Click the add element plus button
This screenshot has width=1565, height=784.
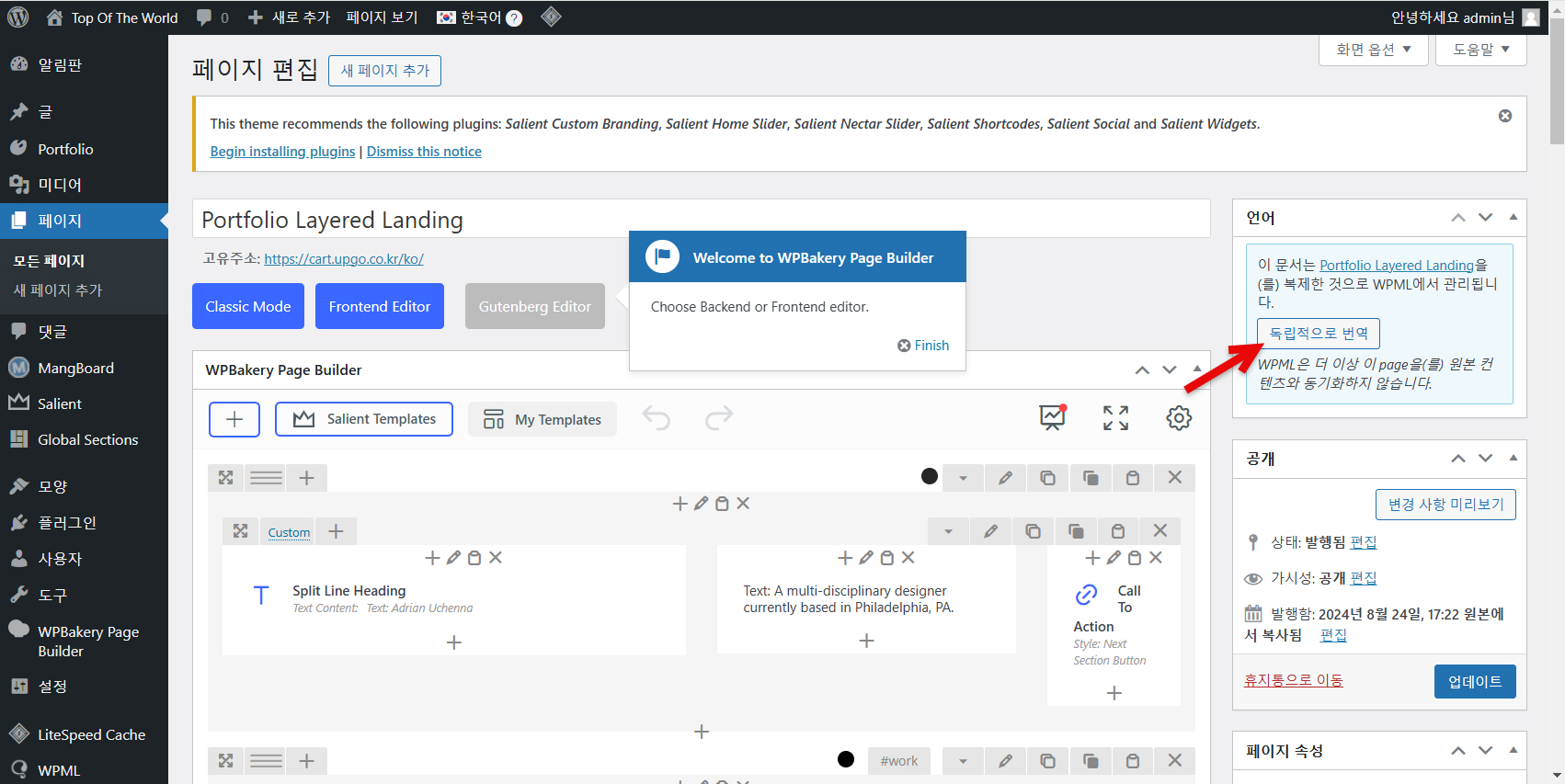[234, 419]
